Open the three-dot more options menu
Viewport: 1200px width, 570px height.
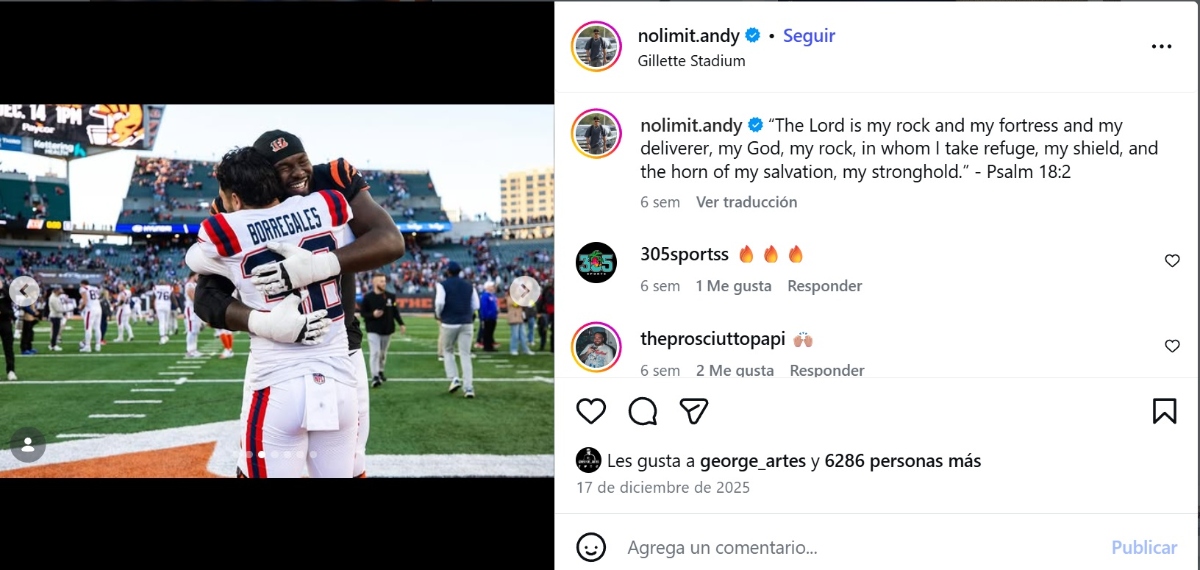coord(1161,46)
